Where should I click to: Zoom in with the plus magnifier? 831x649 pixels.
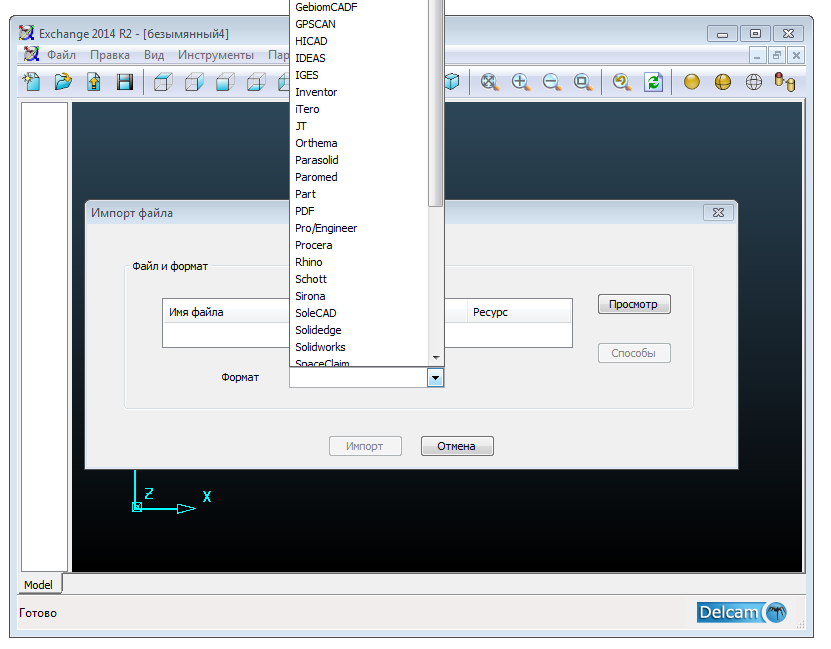coord(521,82)
